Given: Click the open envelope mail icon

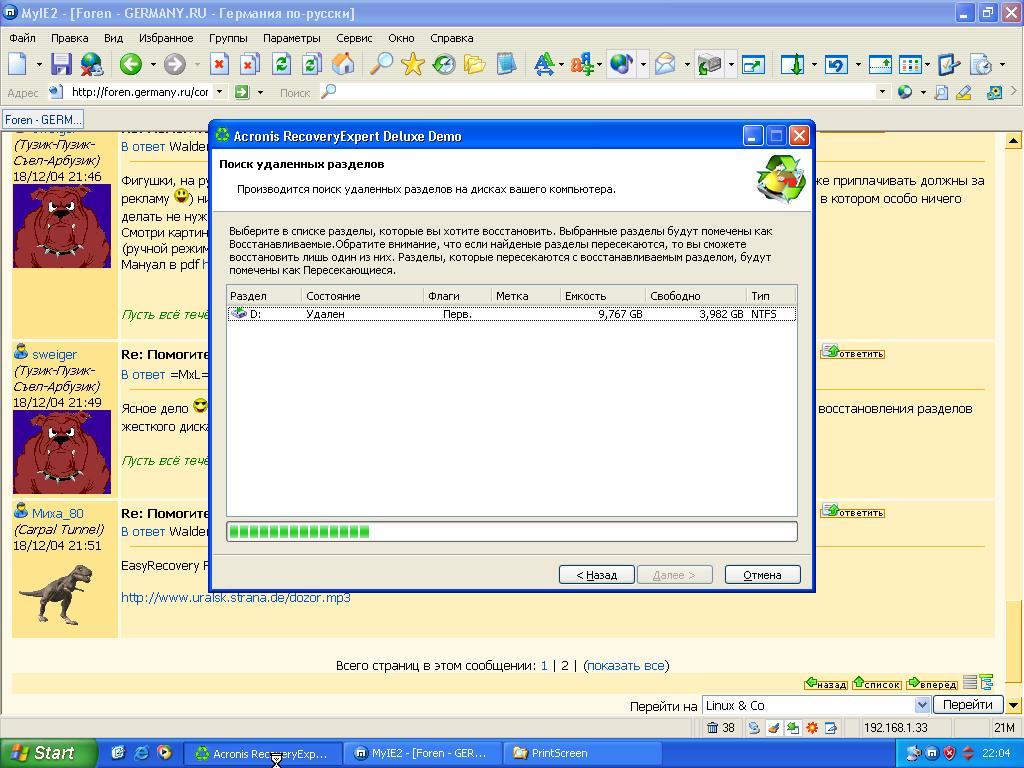Looking at the screenshot, I should [665, 64].
